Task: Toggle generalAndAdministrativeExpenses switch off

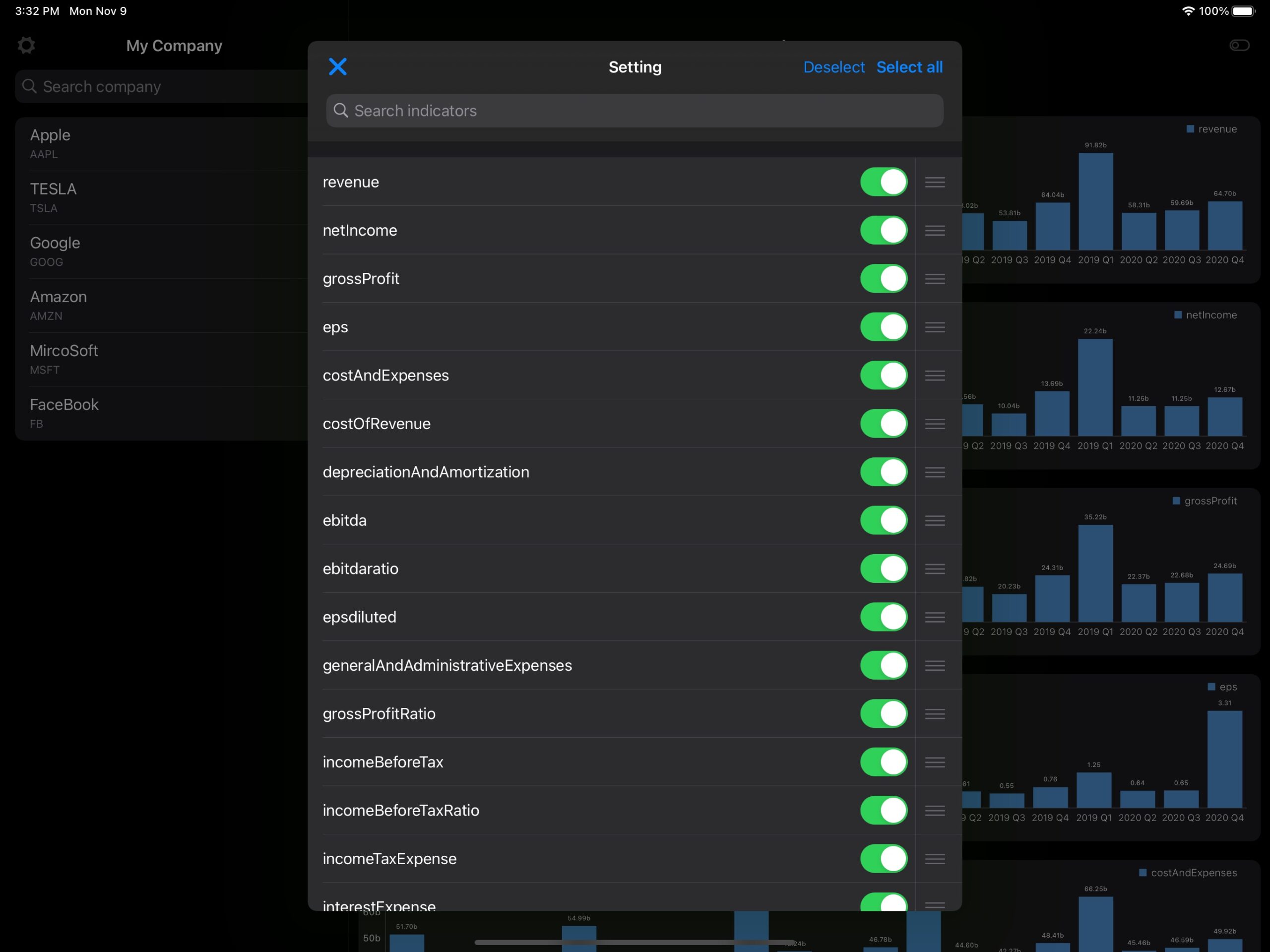Action: (x=884, y=665)
